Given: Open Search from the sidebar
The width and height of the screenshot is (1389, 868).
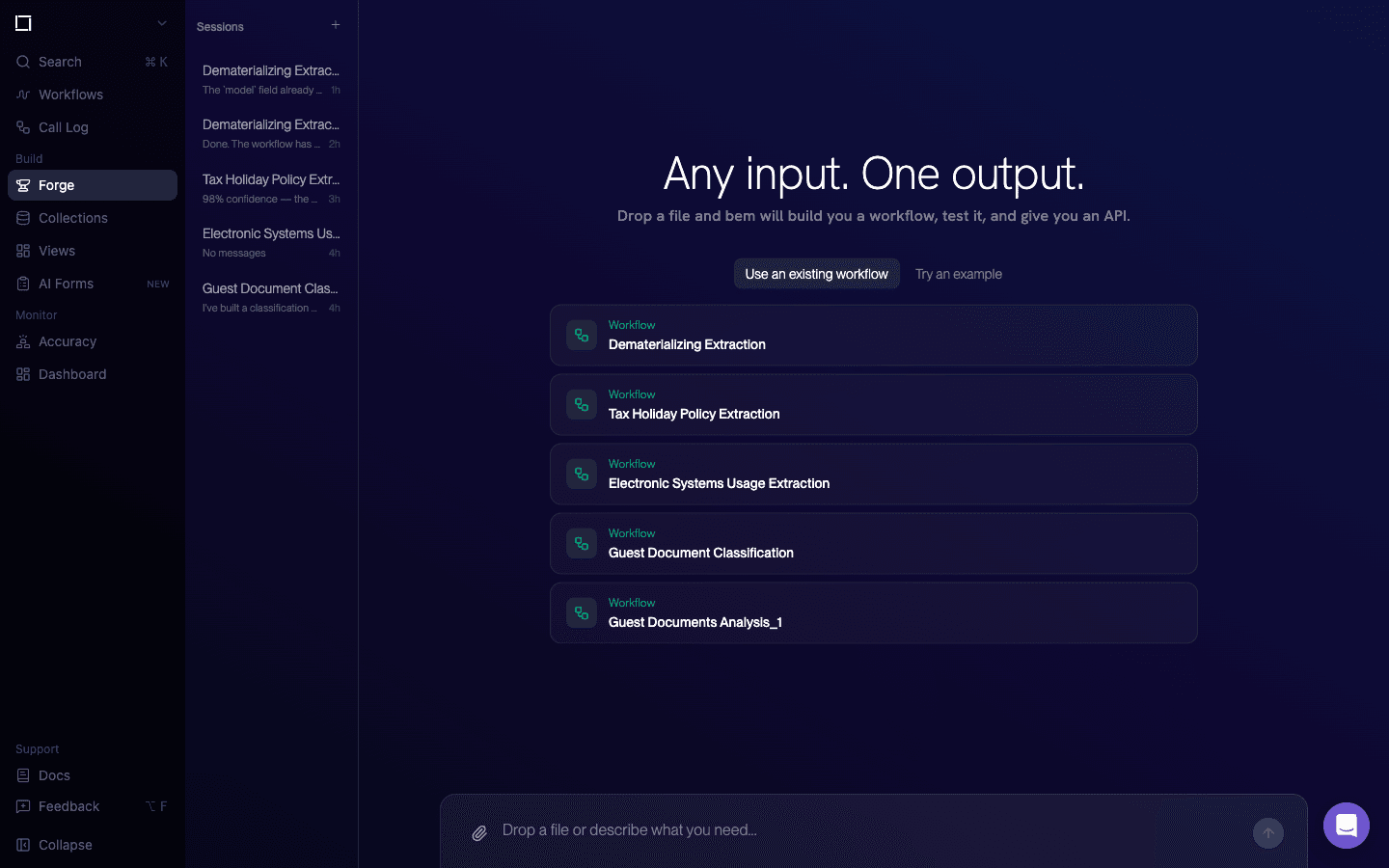Looking at the screenshot, I should point(60,62).
